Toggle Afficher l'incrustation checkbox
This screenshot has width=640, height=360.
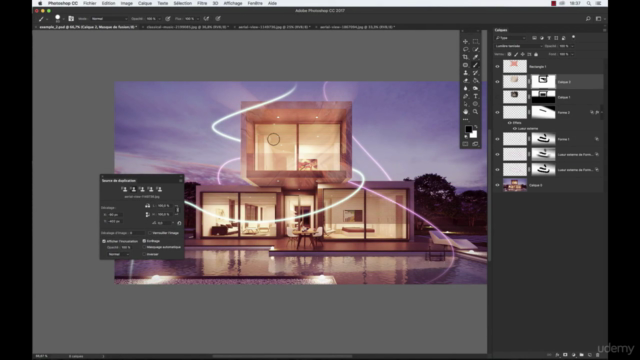click(104, 241)
